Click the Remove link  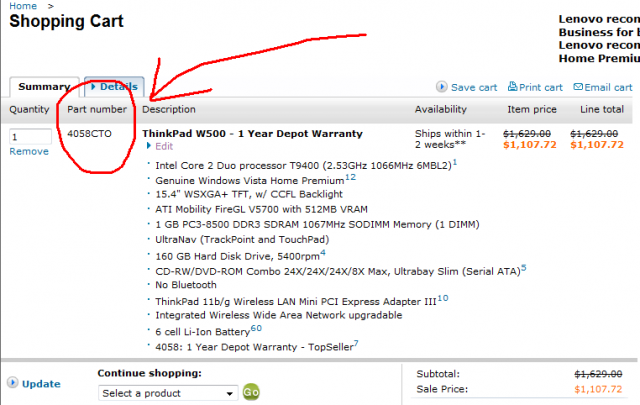29,151
